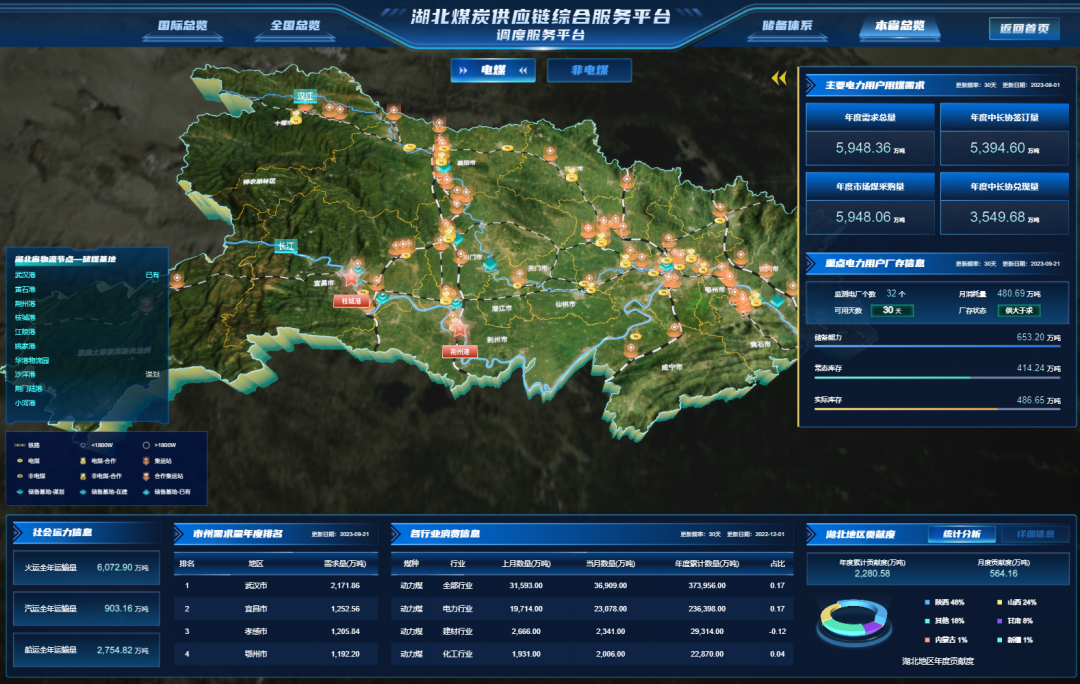1080x684 pixels.
Task: Select 江陵港 in logistics node list
Action: tap(87, 332)
